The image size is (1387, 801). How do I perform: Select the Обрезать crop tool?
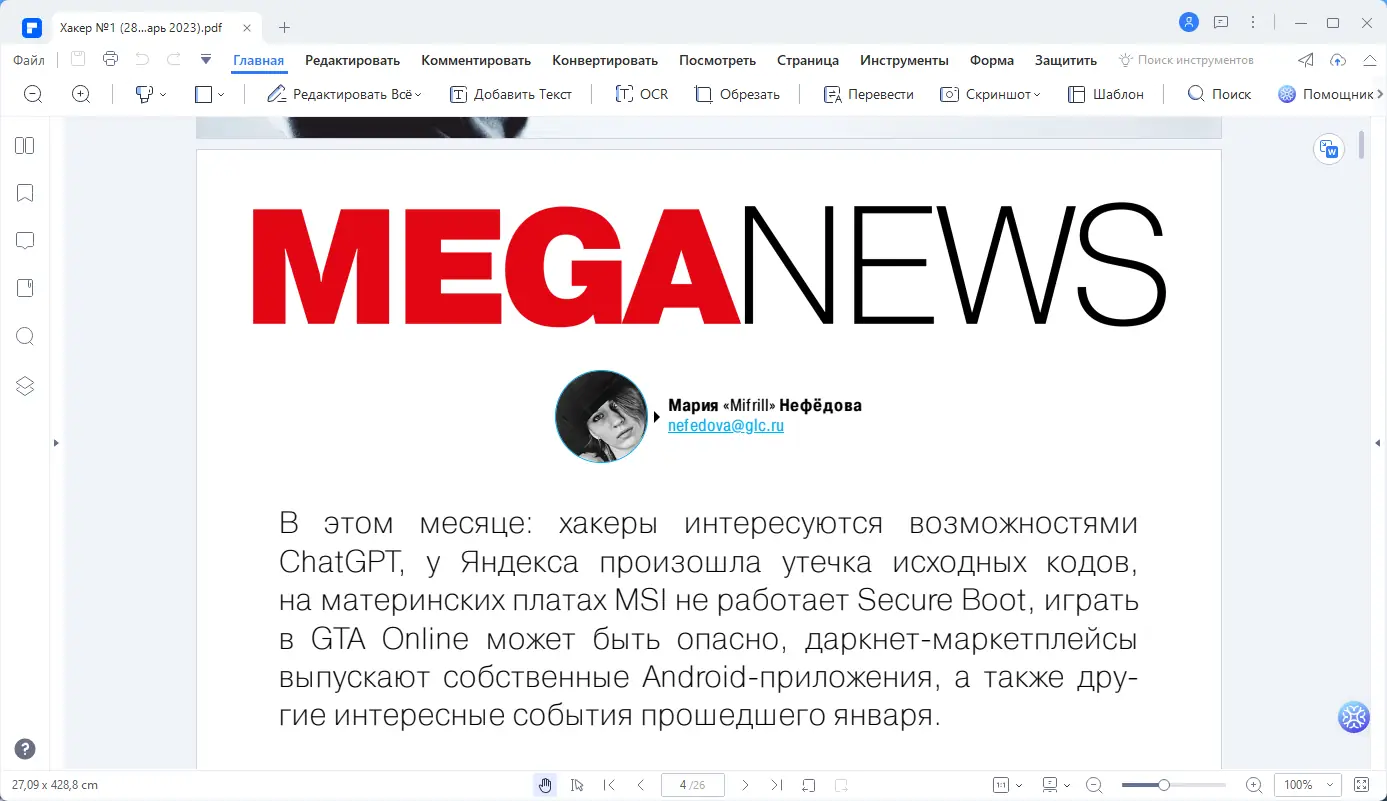click(738, 93)
